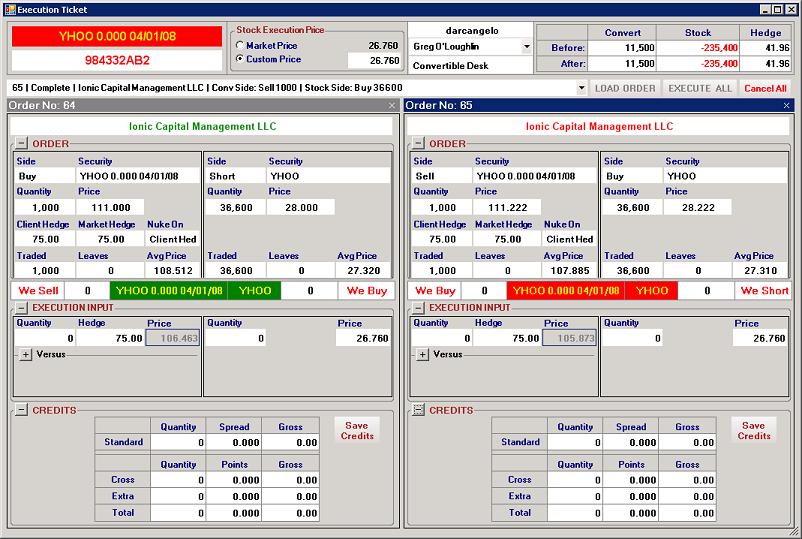Click Avg Price 108.512 in Order 64
The width and height of the screenshot is (802, 539).
point(172,270)
